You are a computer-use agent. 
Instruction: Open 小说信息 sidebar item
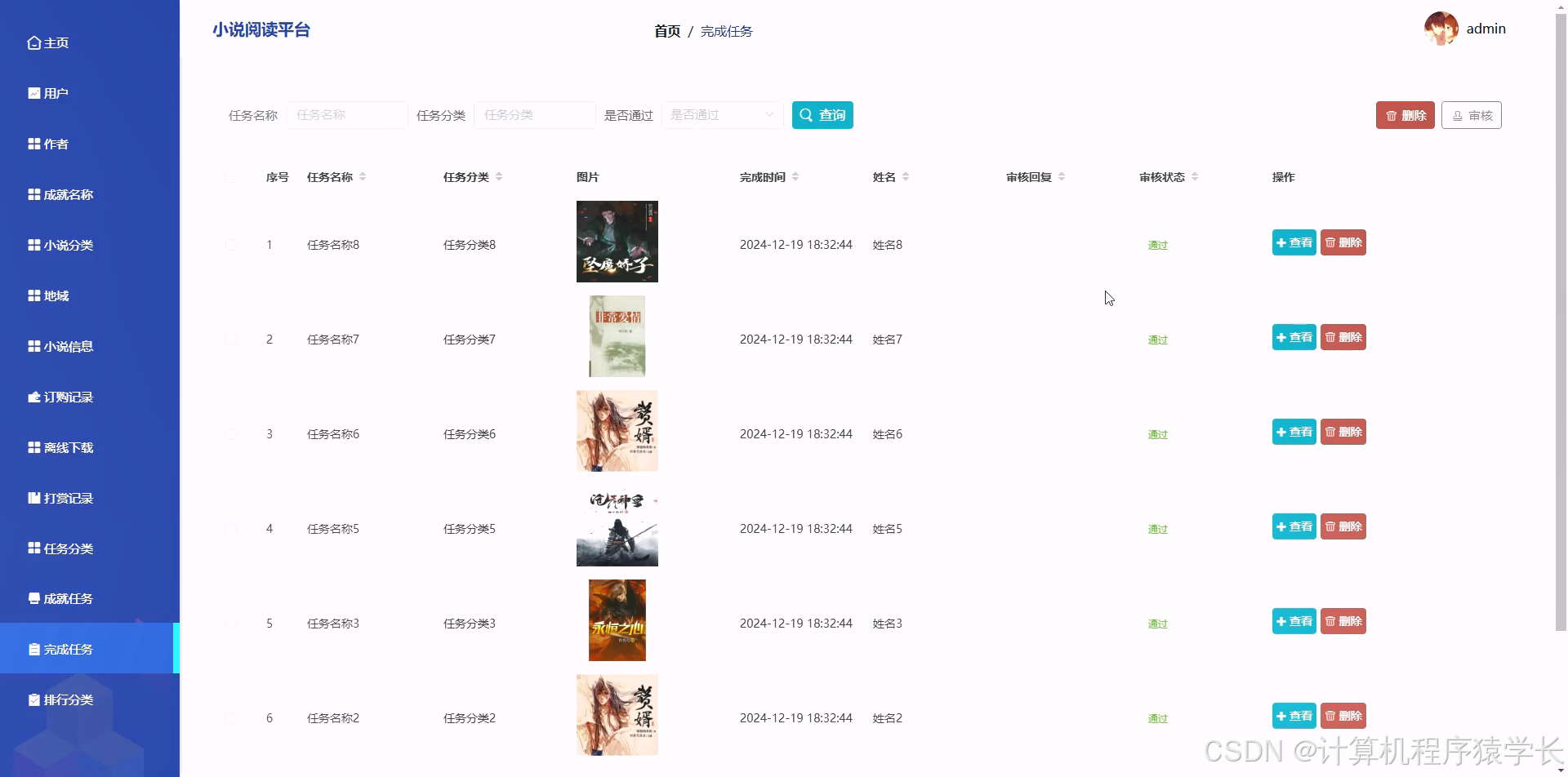(x=90, y=346)
